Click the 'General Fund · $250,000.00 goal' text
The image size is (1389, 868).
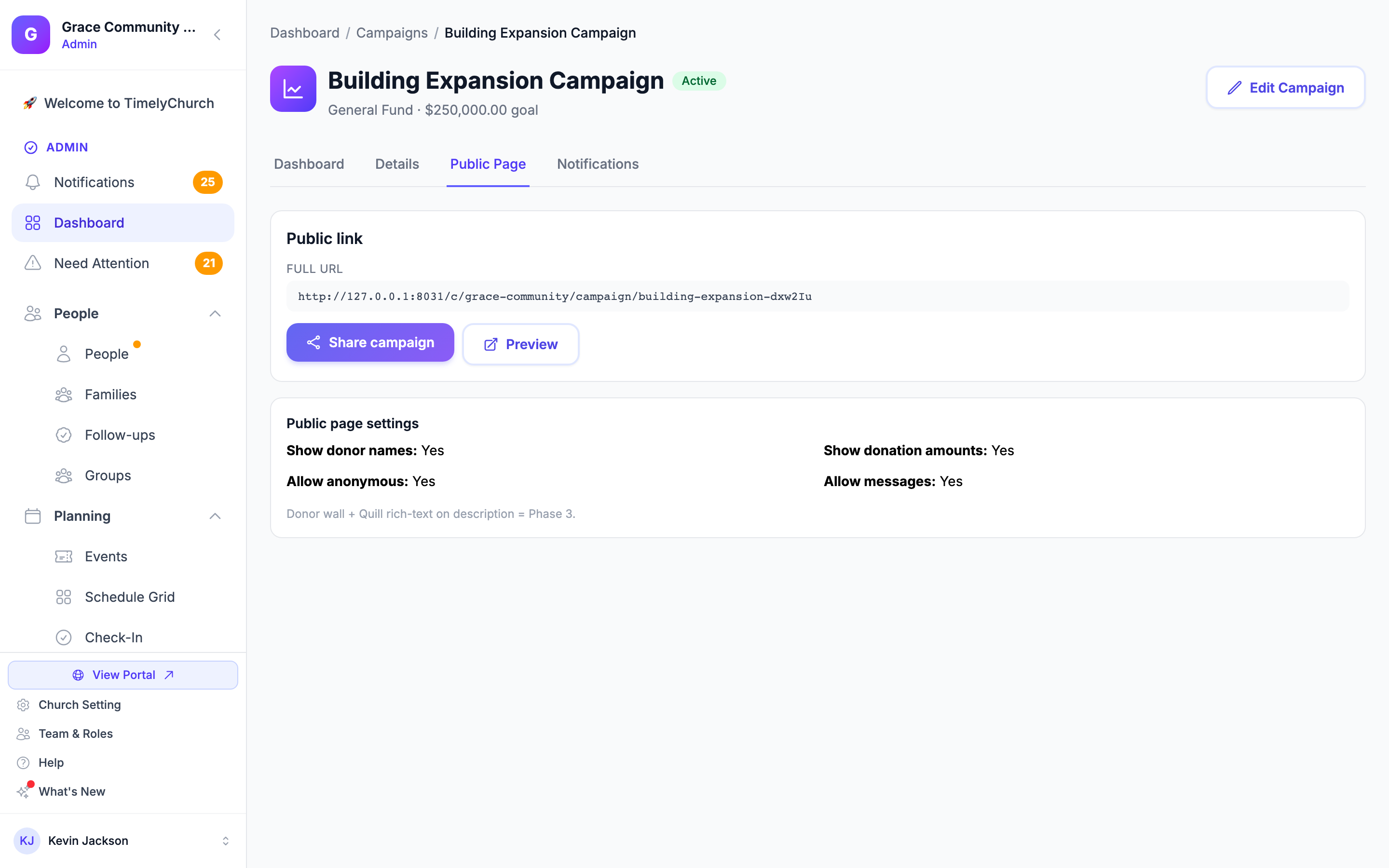[x=433, y=110]
